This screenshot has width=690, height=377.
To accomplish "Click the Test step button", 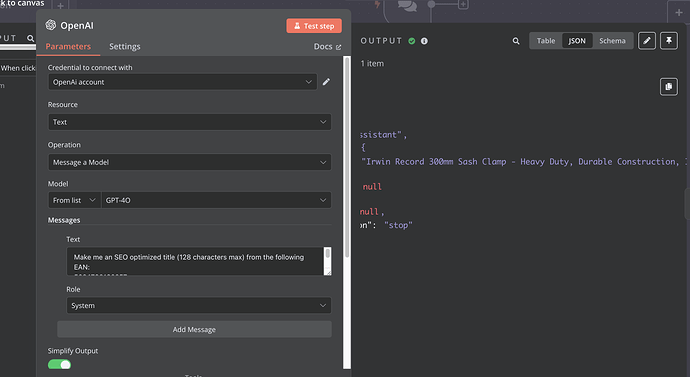I will coord(314,26).
